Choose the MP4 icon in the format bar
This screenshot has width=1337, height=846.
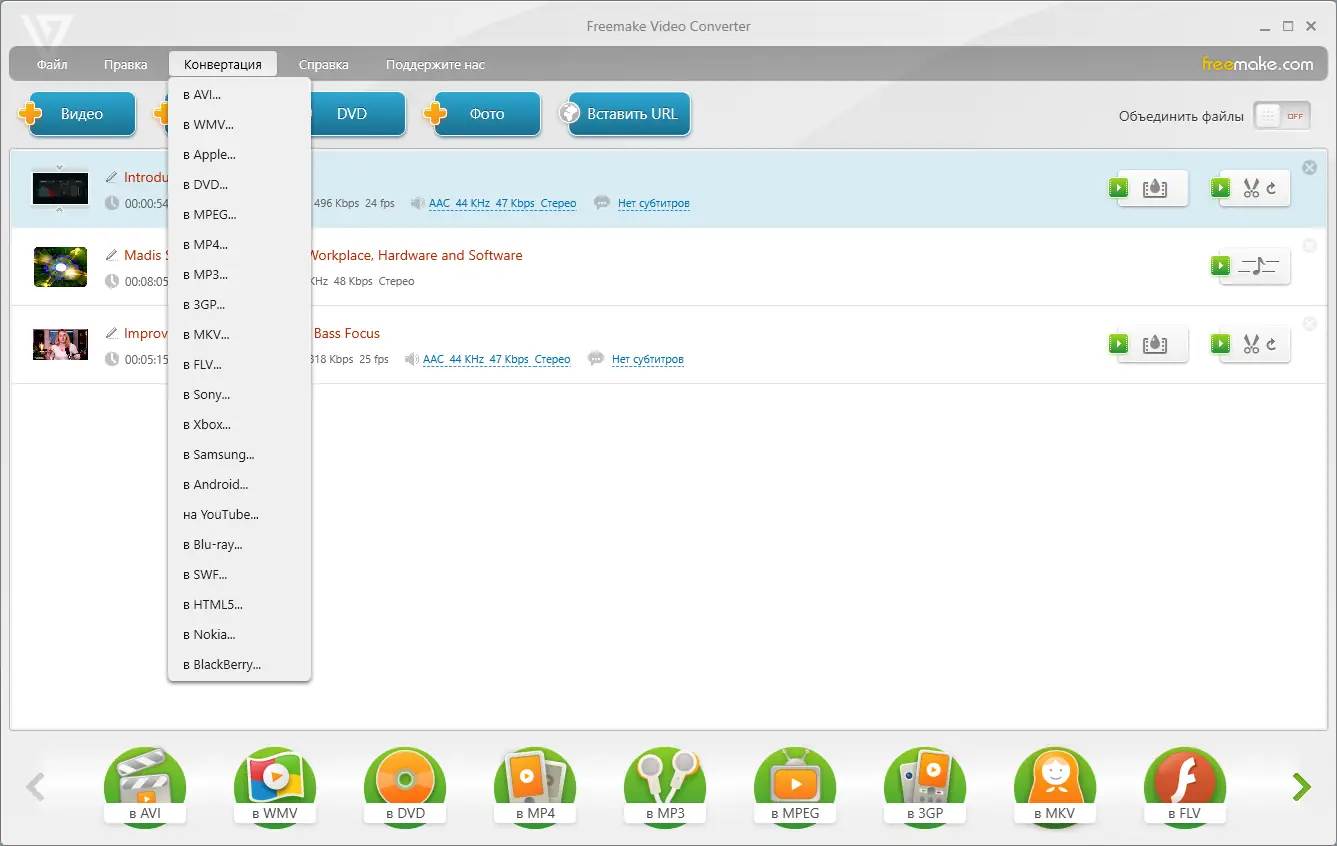point(535,786)
